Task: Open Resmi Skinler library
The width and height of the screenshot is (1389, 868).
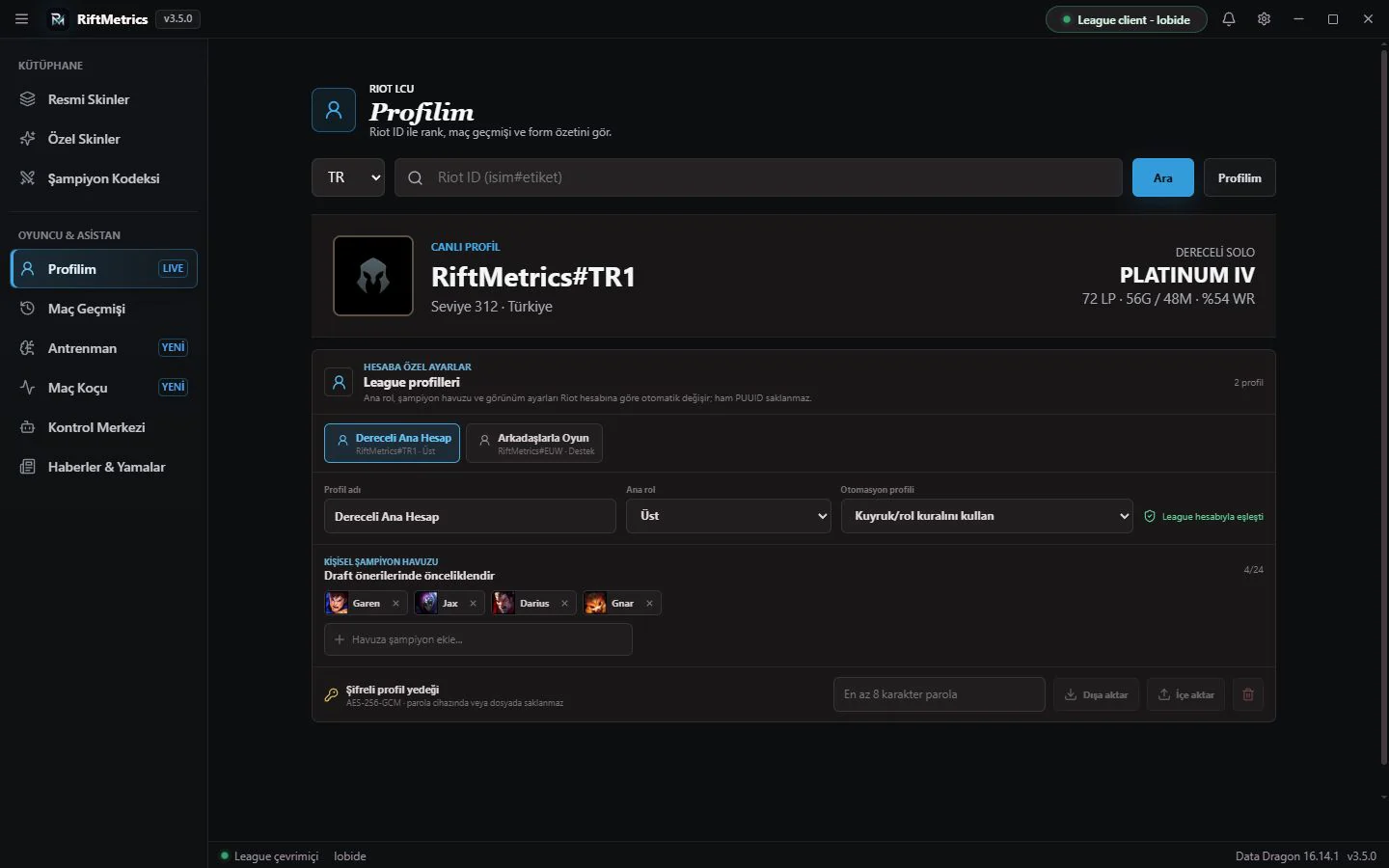Action: (104, 99)
